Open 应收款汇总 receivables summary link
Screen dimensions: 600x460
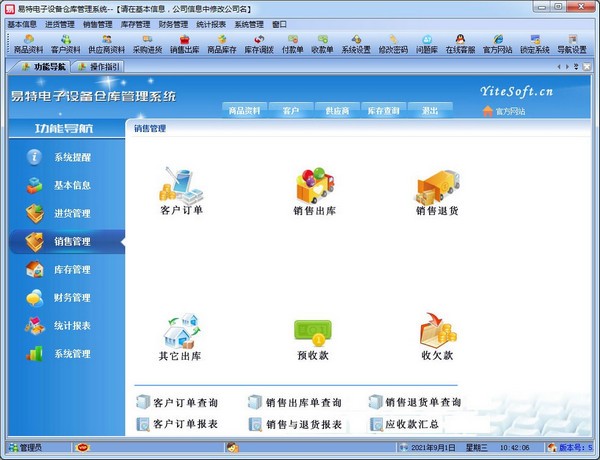click(x=411, y=425)
